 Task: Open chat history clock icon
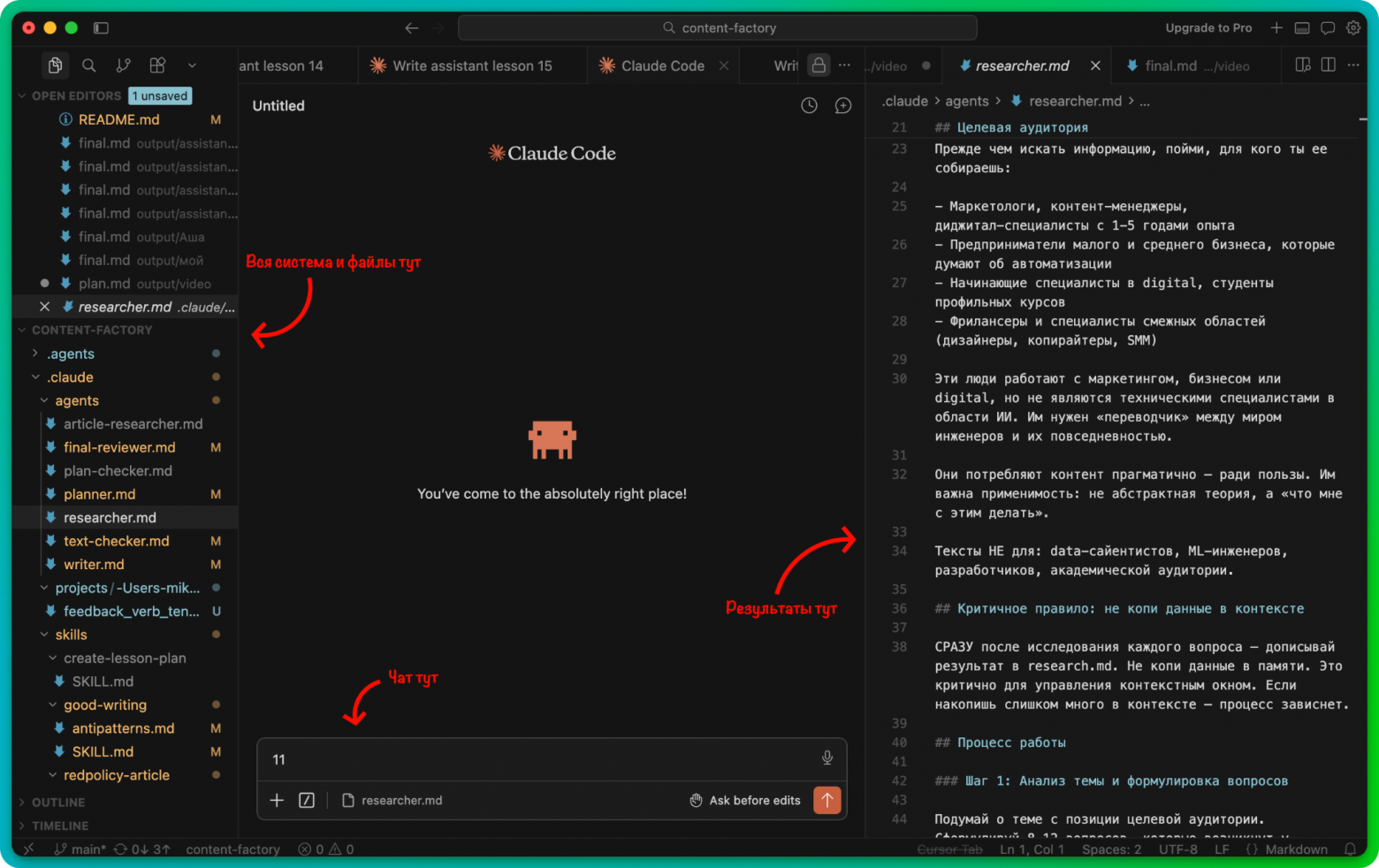(x=809, y=105)
